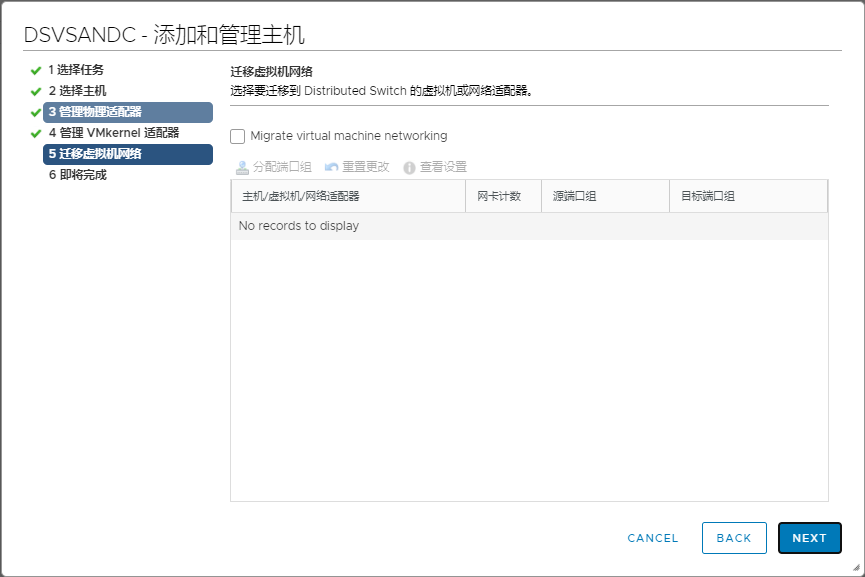This screenshot has height=577, width=865.
Task: Click green checkmark beside step 4 VMkernel
Action: click(x=36, y=133)
